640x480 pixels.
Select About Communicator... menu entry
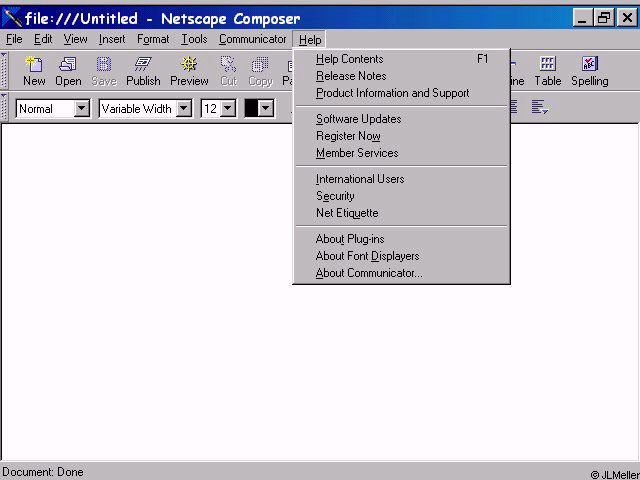tap(402, 273)
